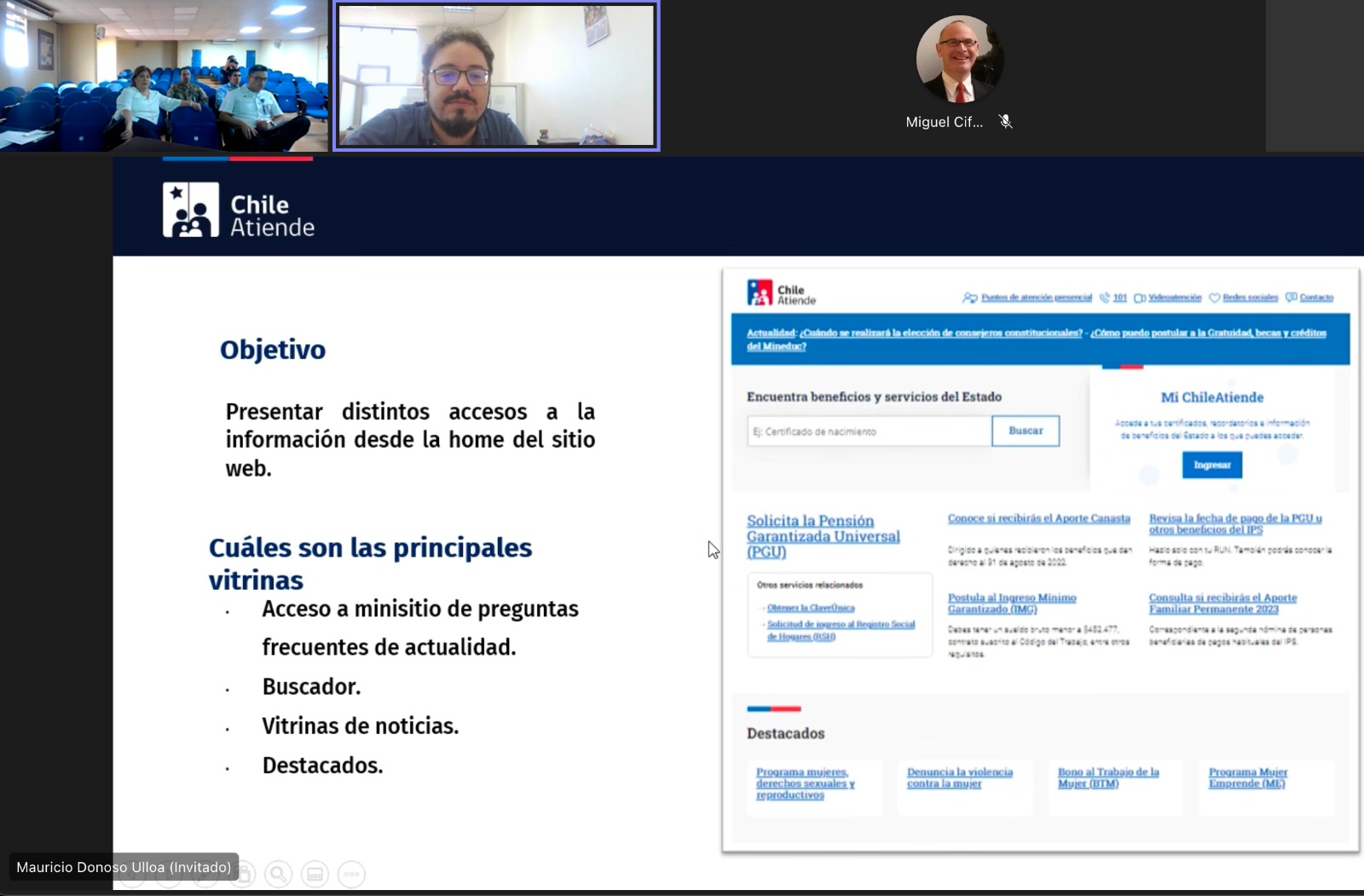Image resolution: width=1364 pixels, height=896 pixels.
Task: Open Solicita la Pensión Garantizada Universal link
Action: pyautogui.click(x=823, y=536)
